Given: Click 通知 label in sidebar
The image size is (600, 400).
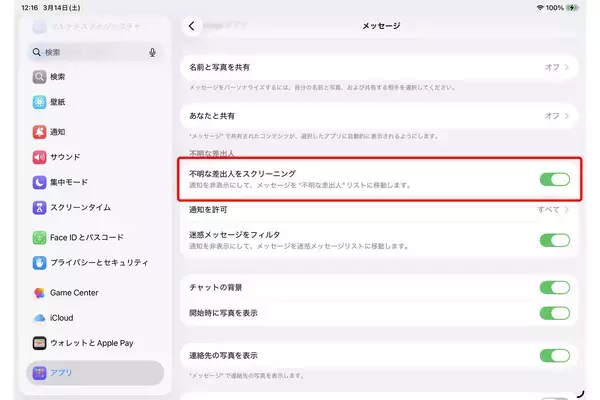Looking at the screenshot, I should [58, 132].
